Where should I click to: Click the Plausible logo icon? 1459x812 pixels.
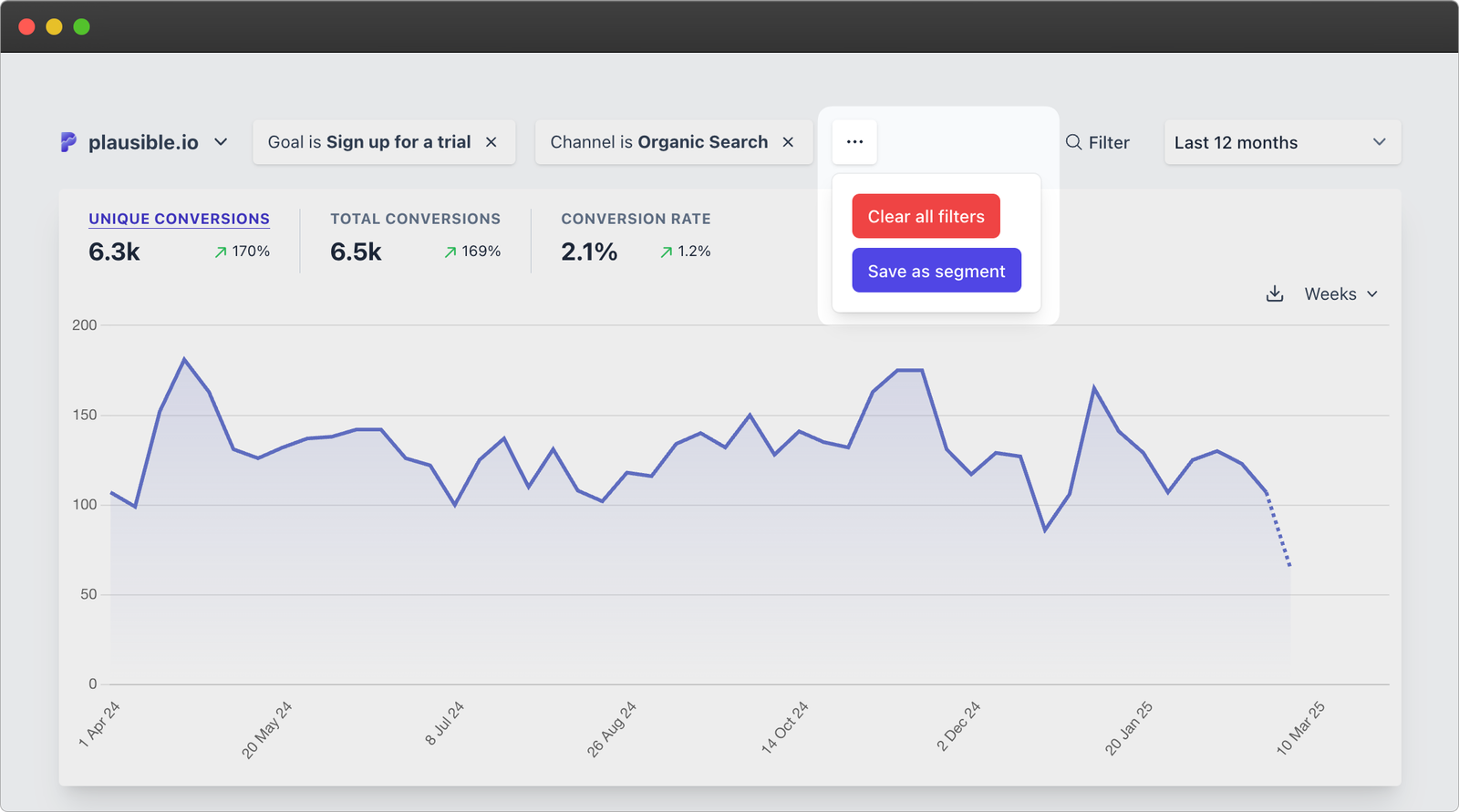tap(68, 142)
